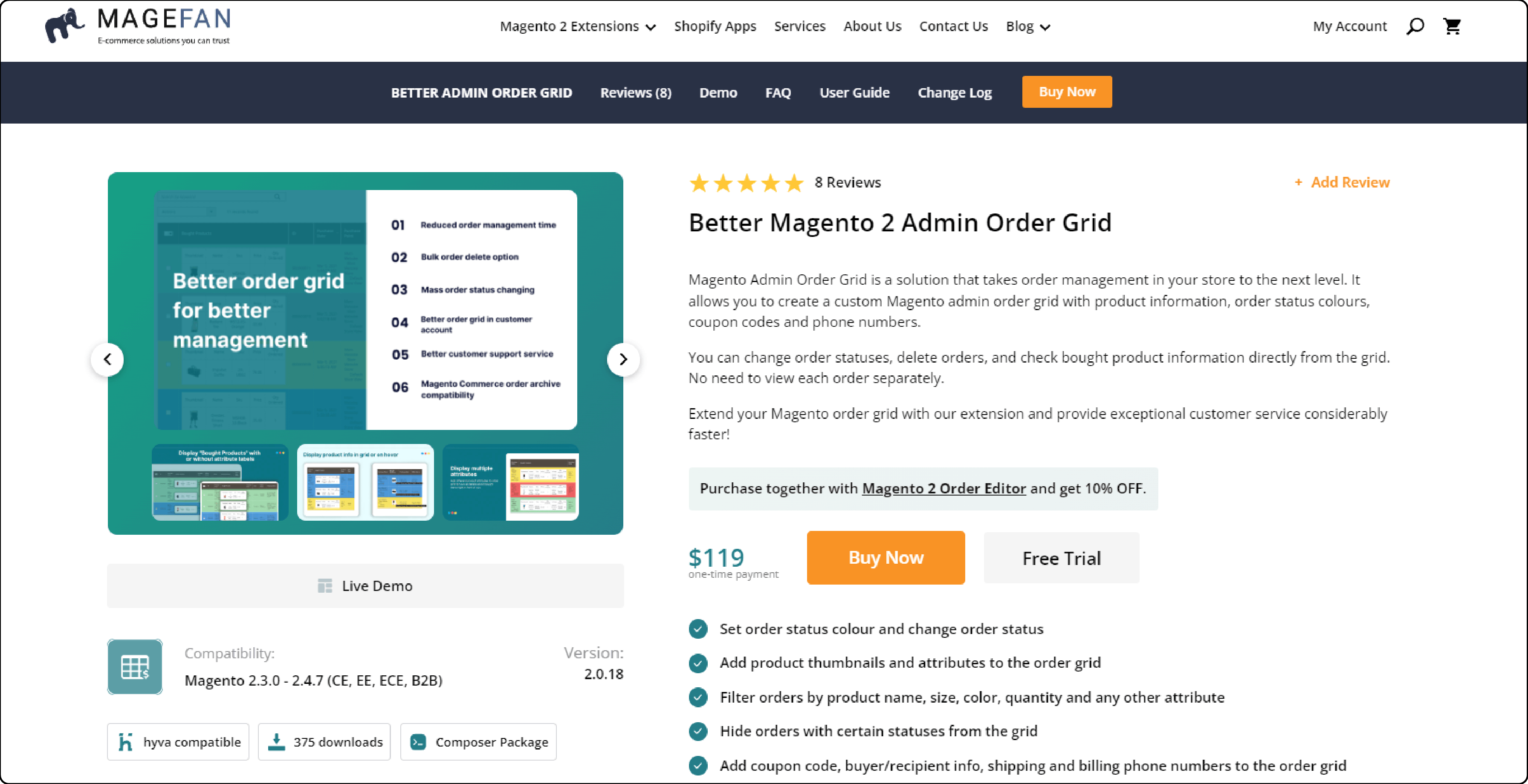The width and height of the screenshot is (1528, 784).
Task: Launch the Live Demo button
Action: pyautogui.click(x=365, y=586)
